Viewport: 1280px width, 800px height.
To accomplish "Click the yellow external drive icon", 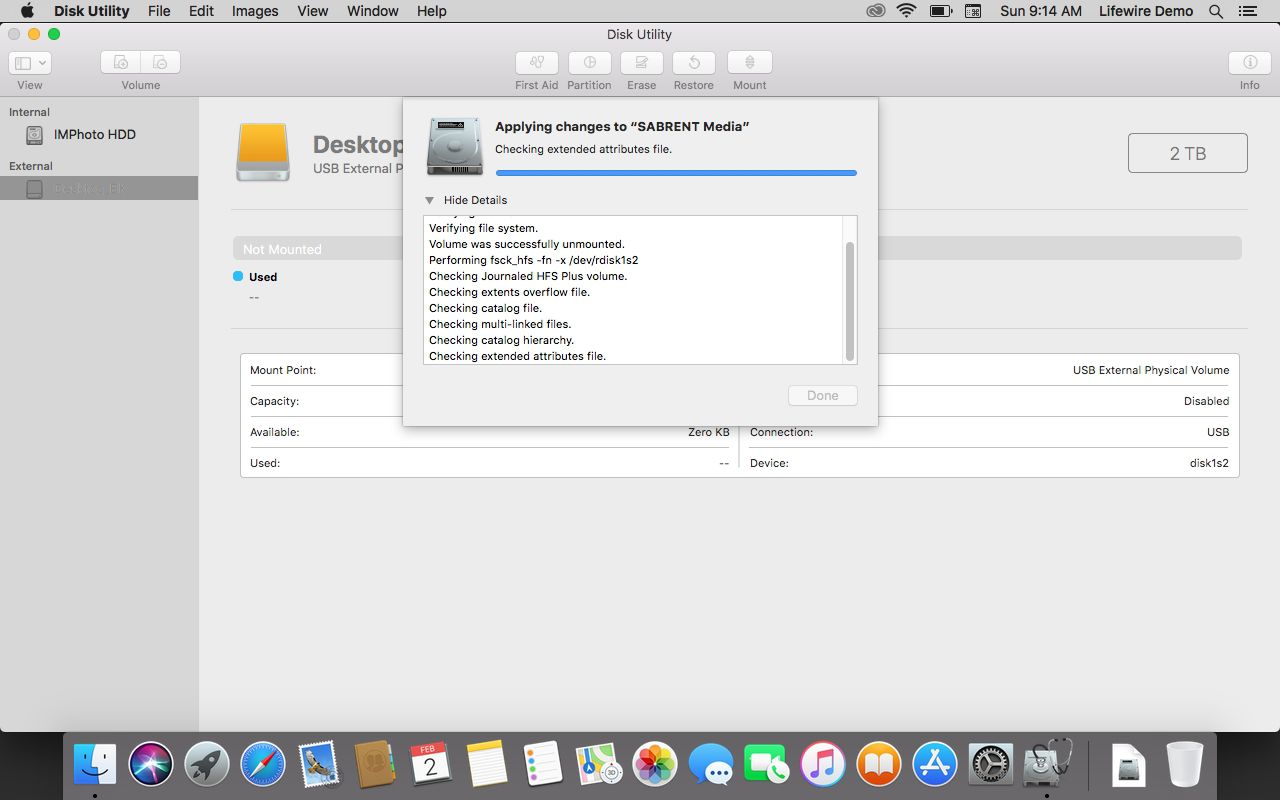I will (263, 152).
